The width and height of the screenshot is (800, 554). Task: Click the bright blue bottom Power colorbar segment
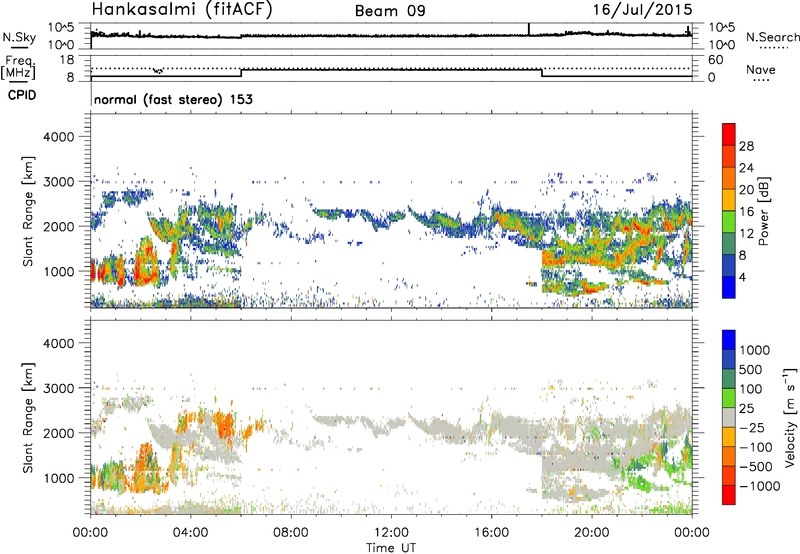click(x=729, y=287)
